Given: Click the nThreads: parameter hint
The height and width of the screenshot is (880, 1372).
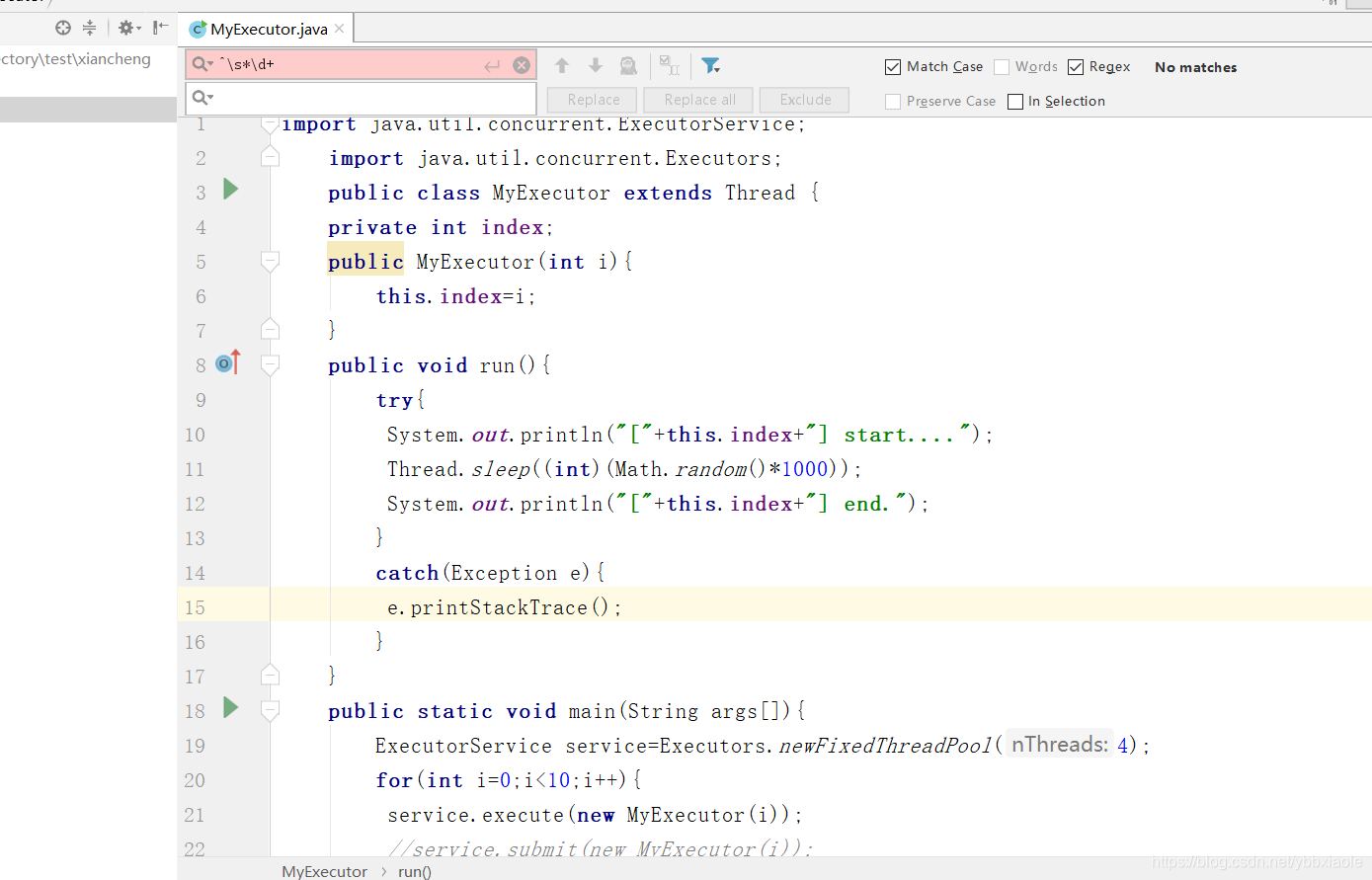Looking at the screenshot, I should (1060, 745).
